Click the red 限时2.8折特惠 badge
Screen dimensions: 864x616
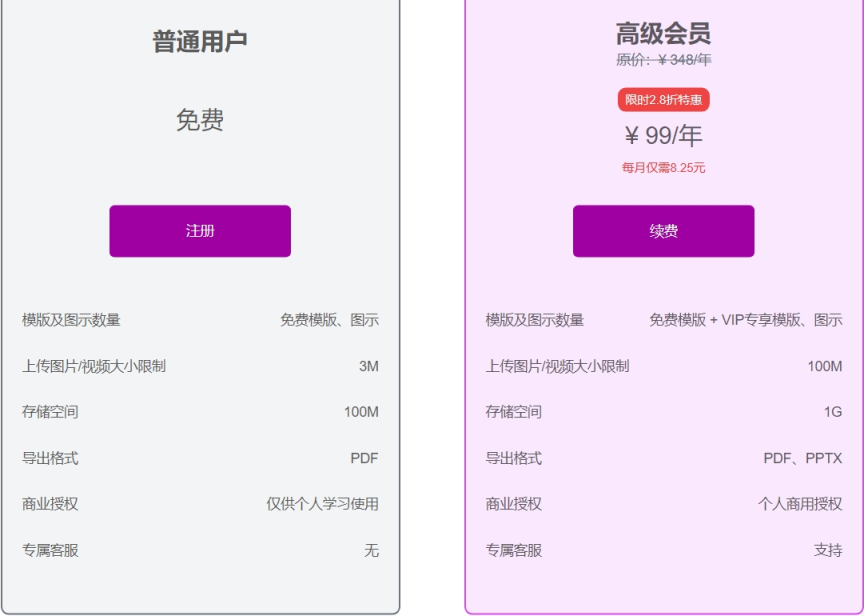(x=663, y=100)
